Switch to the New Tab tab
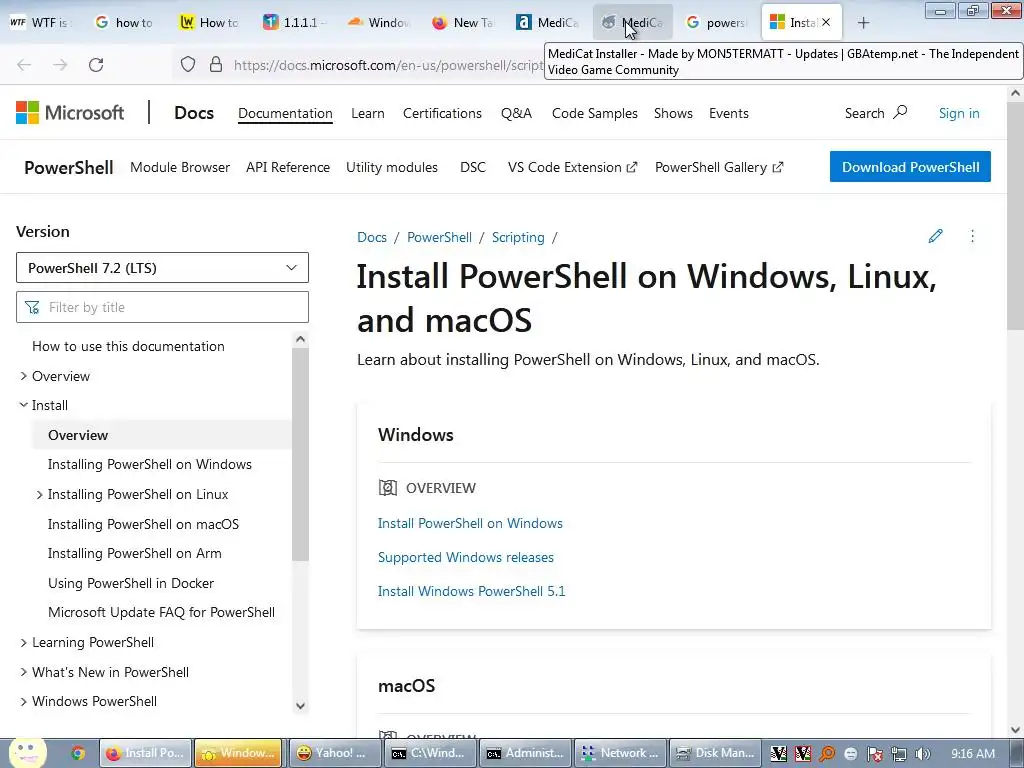Viewport: 1024px width, 768px height. 462,23
